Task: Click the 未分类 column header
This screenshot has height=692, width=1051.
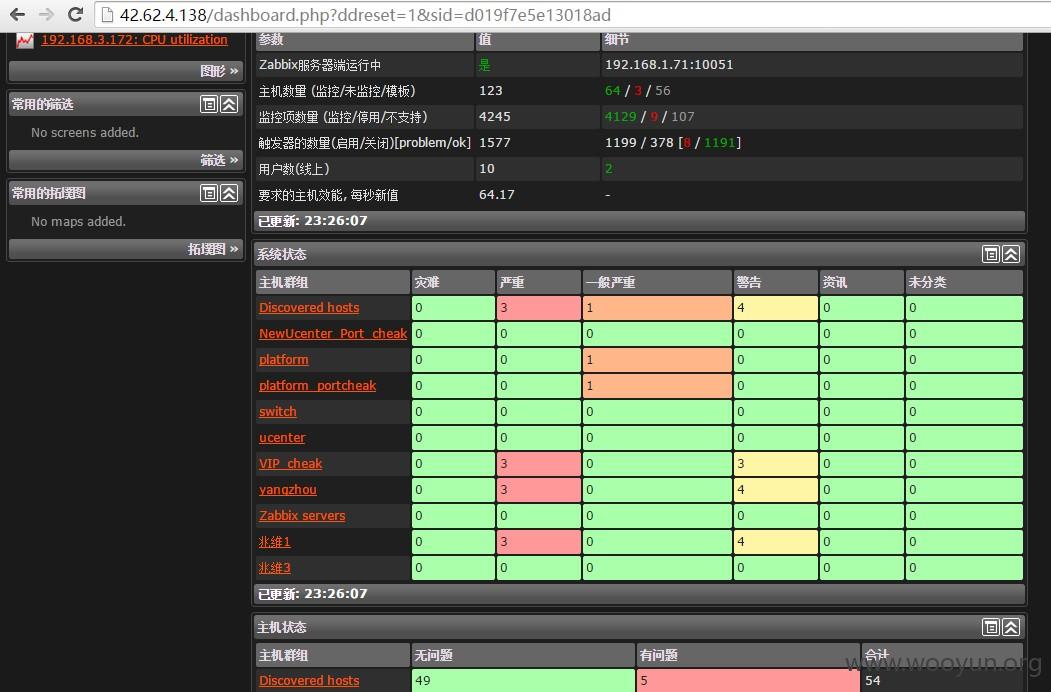Action: pos(964,282)
